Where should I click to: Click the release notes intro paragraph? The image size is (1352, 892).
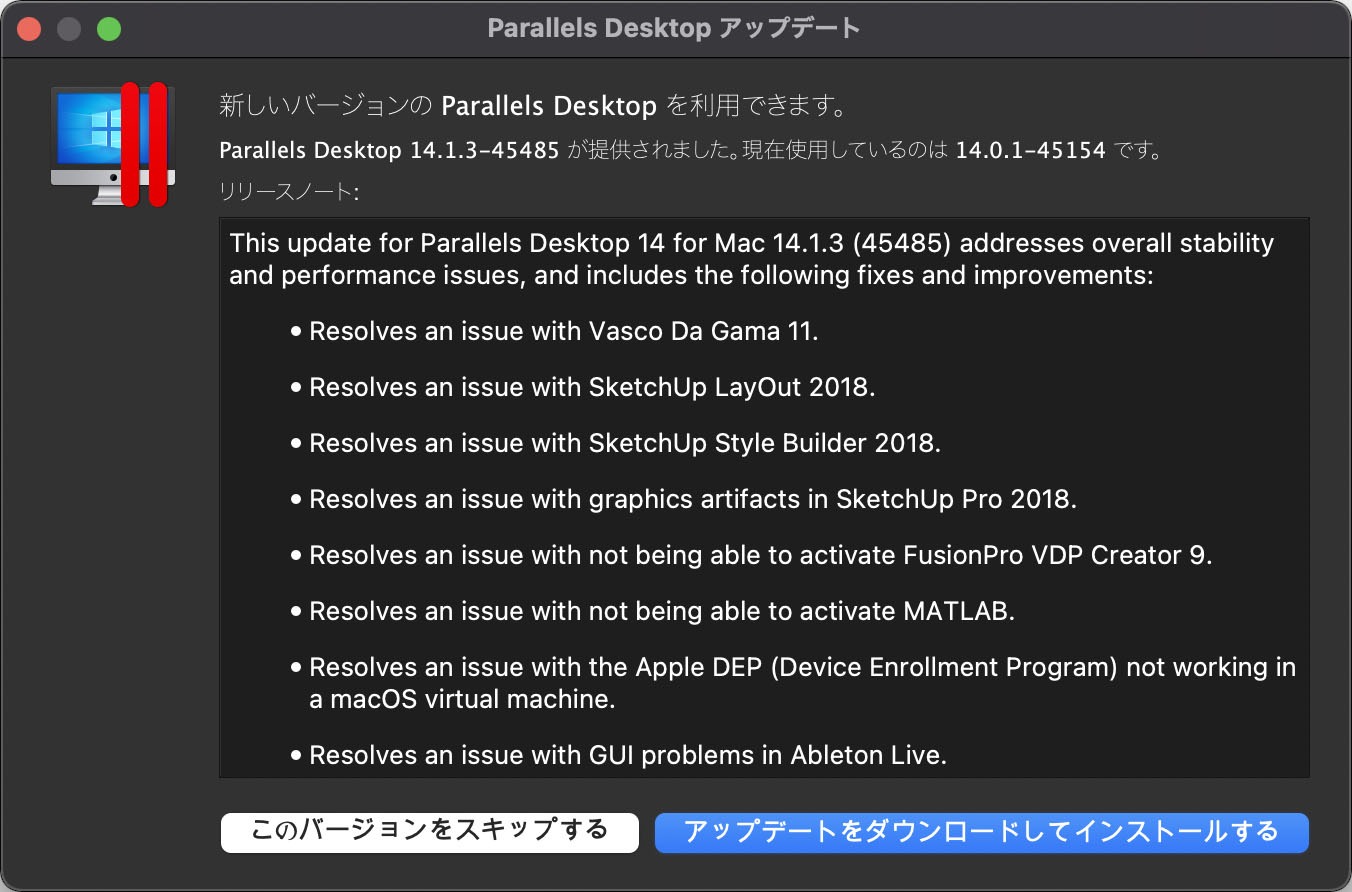[x=751, y=259]
